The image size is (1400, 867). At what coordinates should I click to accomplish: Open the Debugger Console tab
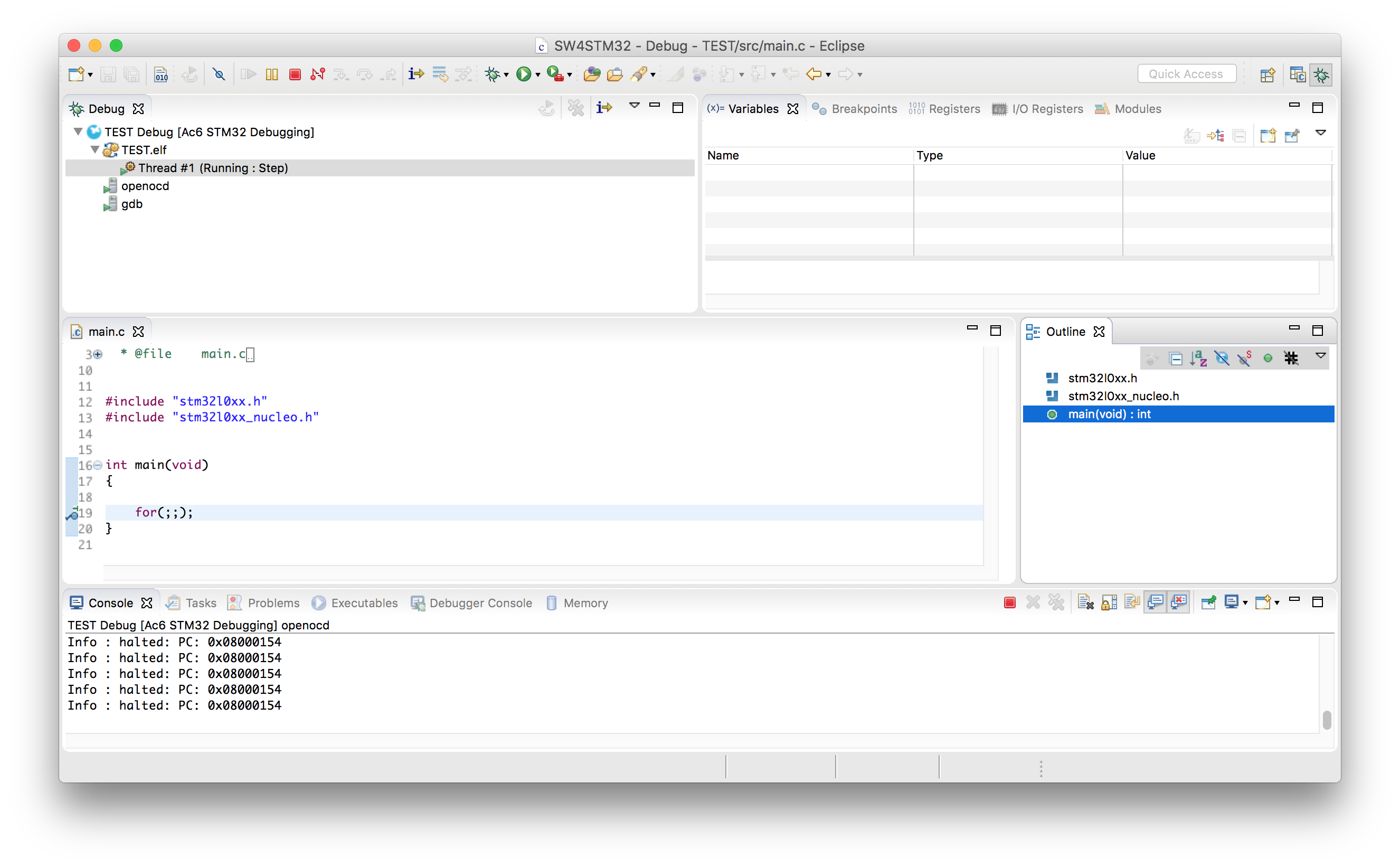tap(480, 602)
